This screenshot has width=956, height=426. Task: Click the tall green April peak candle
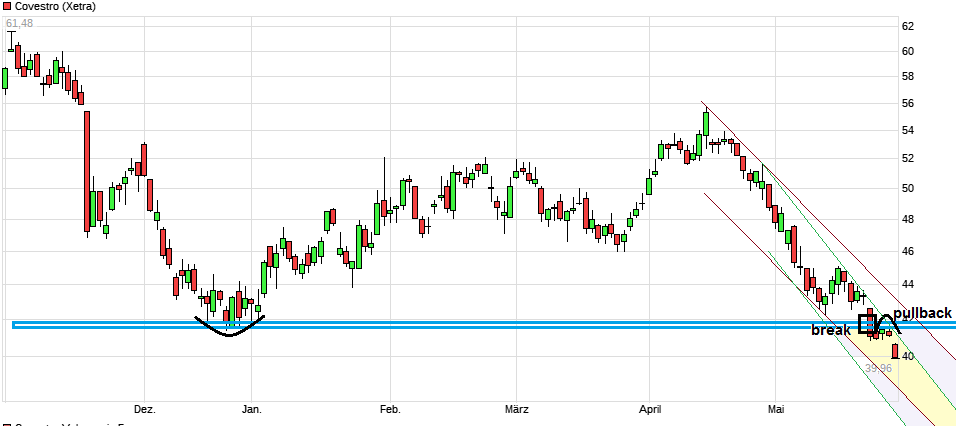(705, 124)
